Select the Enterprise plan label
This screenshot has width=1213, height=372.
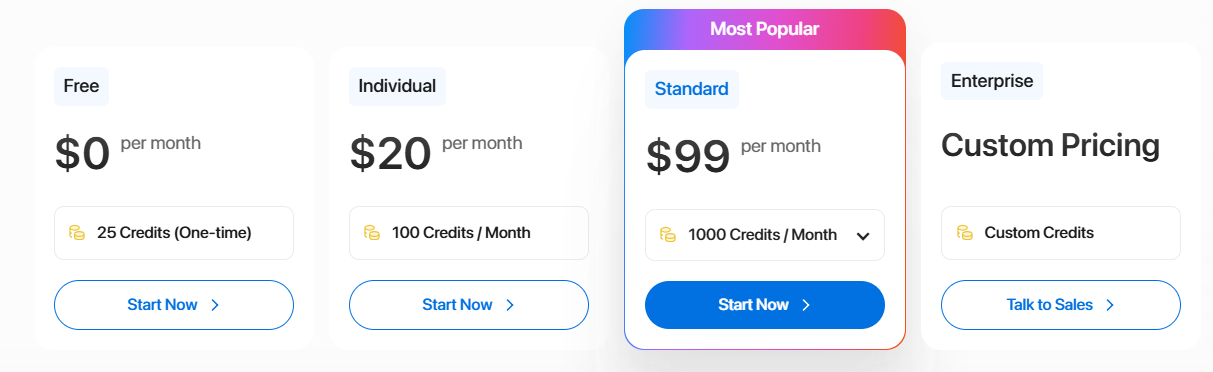coord(992,81)
